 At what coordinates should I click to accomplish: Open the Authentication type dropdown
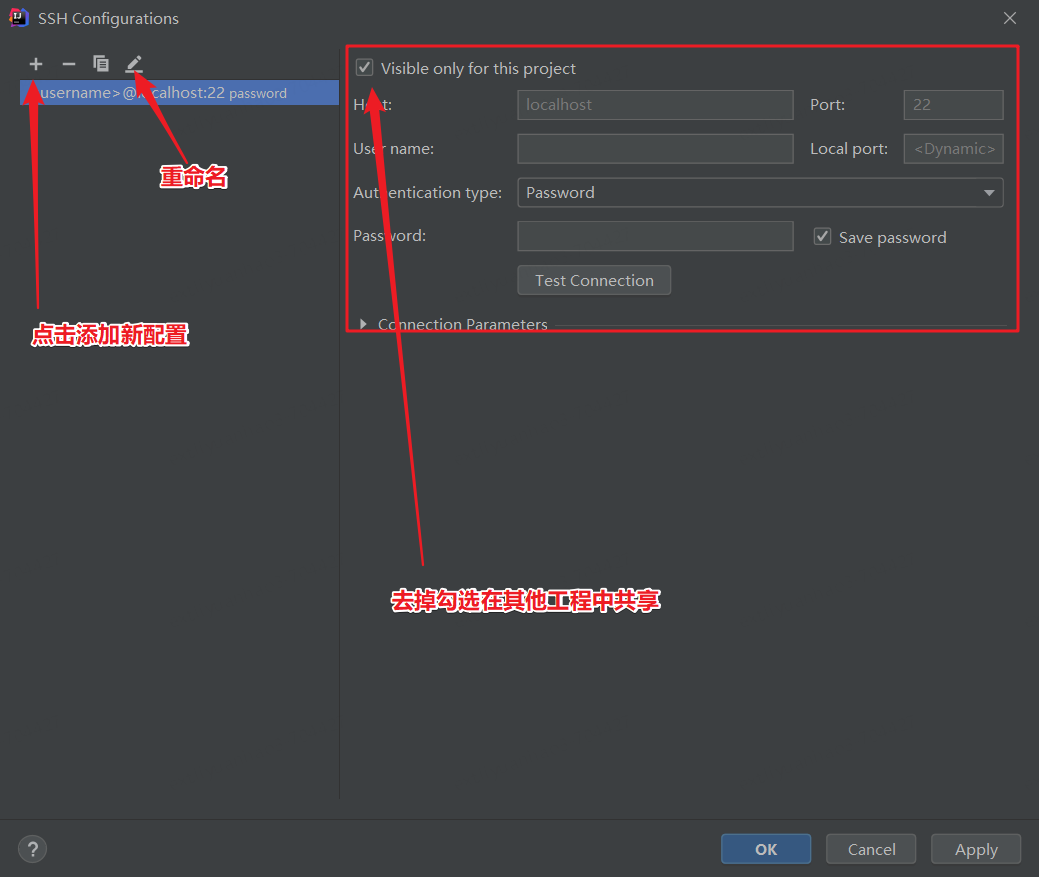[759, 192]
